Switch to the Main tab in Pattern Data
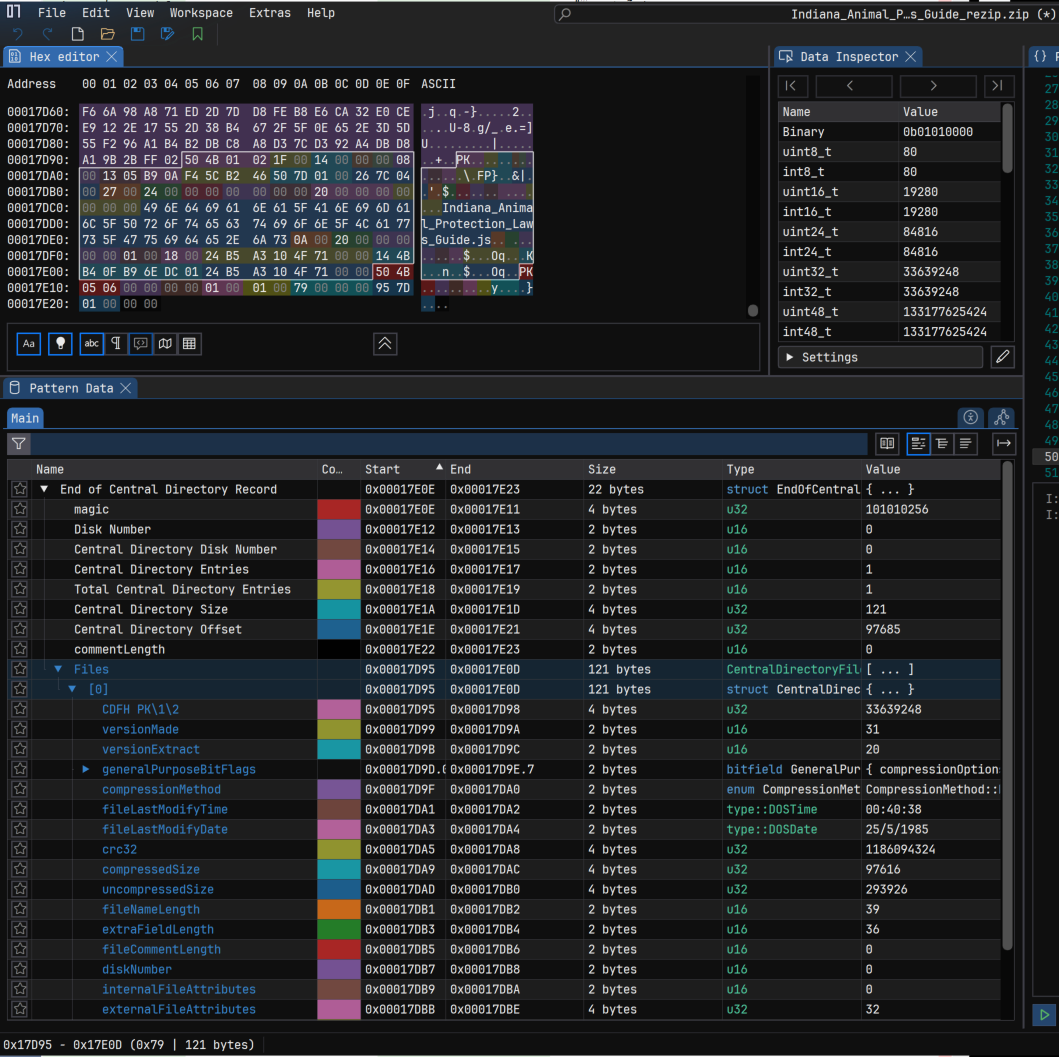 (25, 418)
